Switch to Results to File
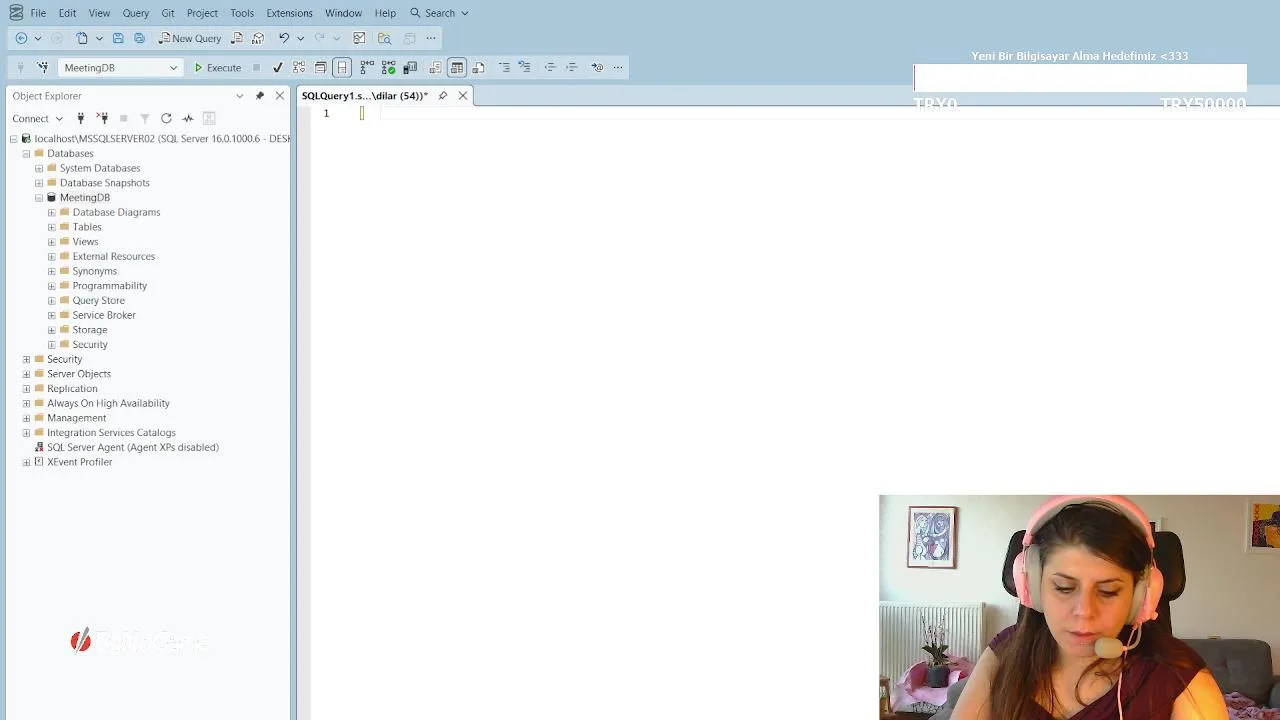1280x720 pixels. (x=479, y=67)
